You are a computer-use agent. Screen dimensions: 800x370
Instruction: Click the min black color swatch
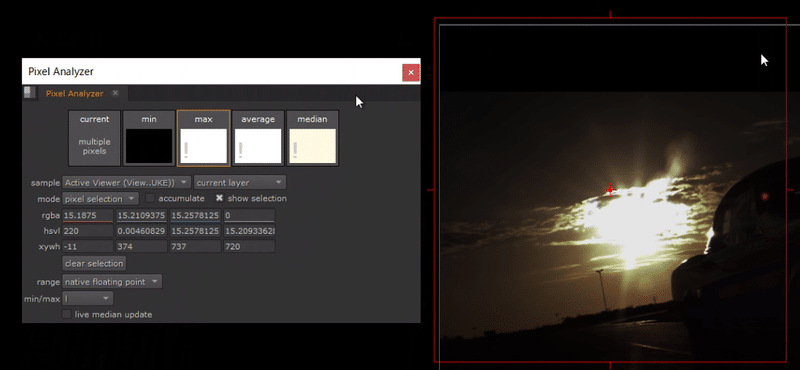(x=149, y=146)
